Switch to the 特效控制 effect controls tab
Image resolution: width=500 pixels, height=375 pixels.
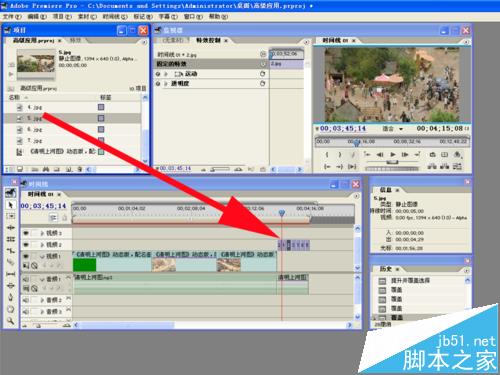pyautogui.click(x=207, y=40)
